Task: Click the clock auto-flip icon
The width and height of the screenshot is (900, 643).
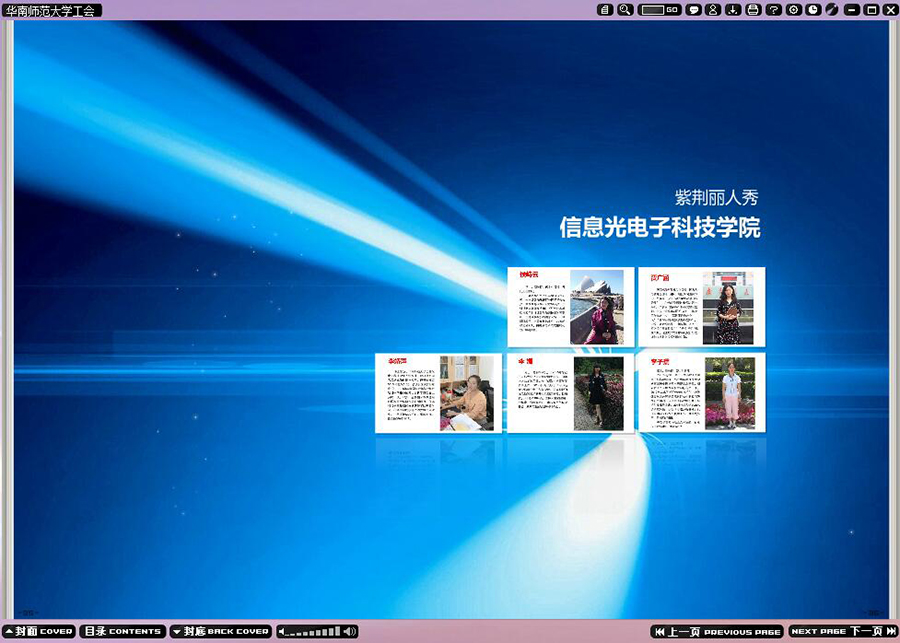Action: point(813,10)
